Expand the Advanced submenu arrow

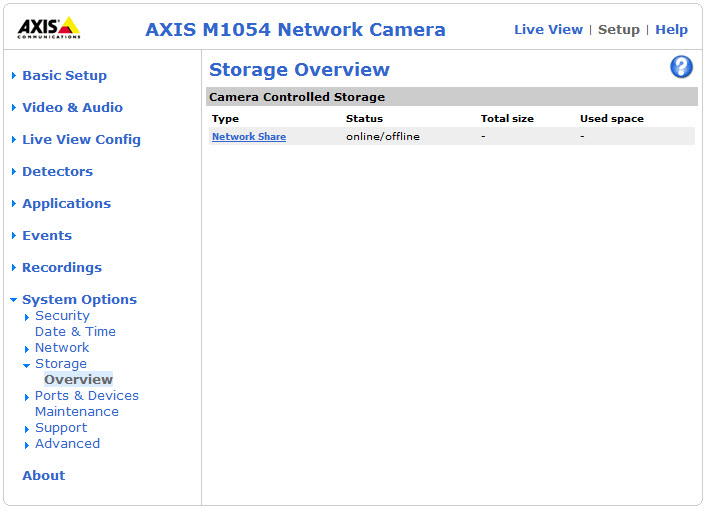click(27, 445)
